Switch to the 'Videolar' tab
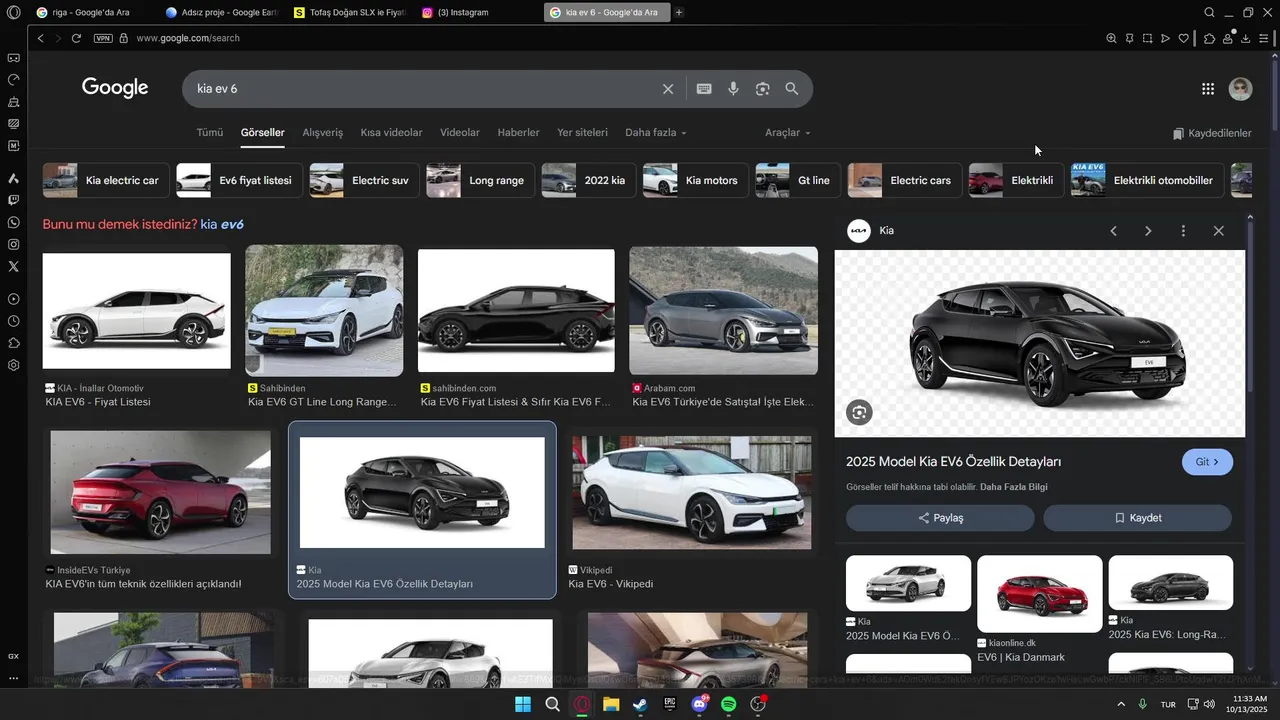Viewport: 1280px width, 720px height. point(460,133)
